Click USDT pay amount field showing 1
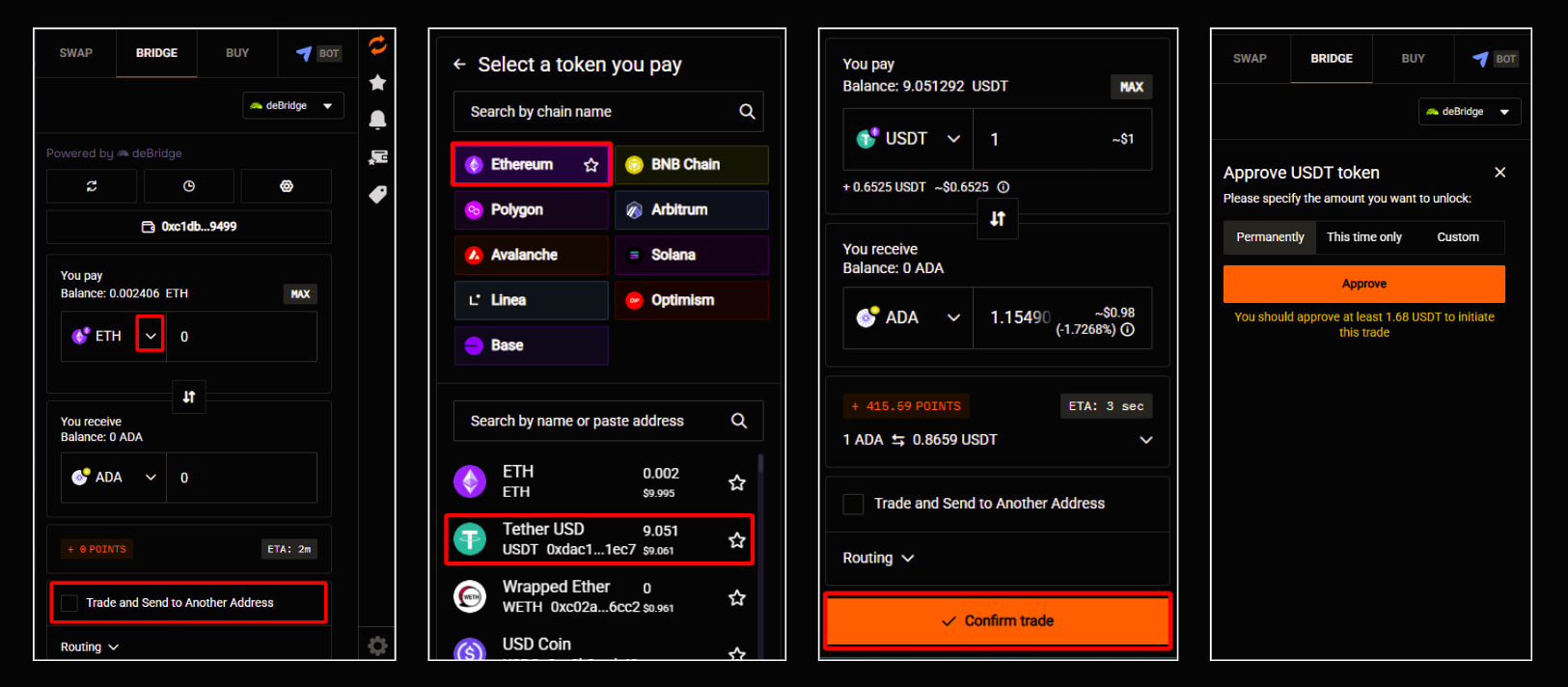Viewport: 1568px width, 687px height. [1062, 139]
